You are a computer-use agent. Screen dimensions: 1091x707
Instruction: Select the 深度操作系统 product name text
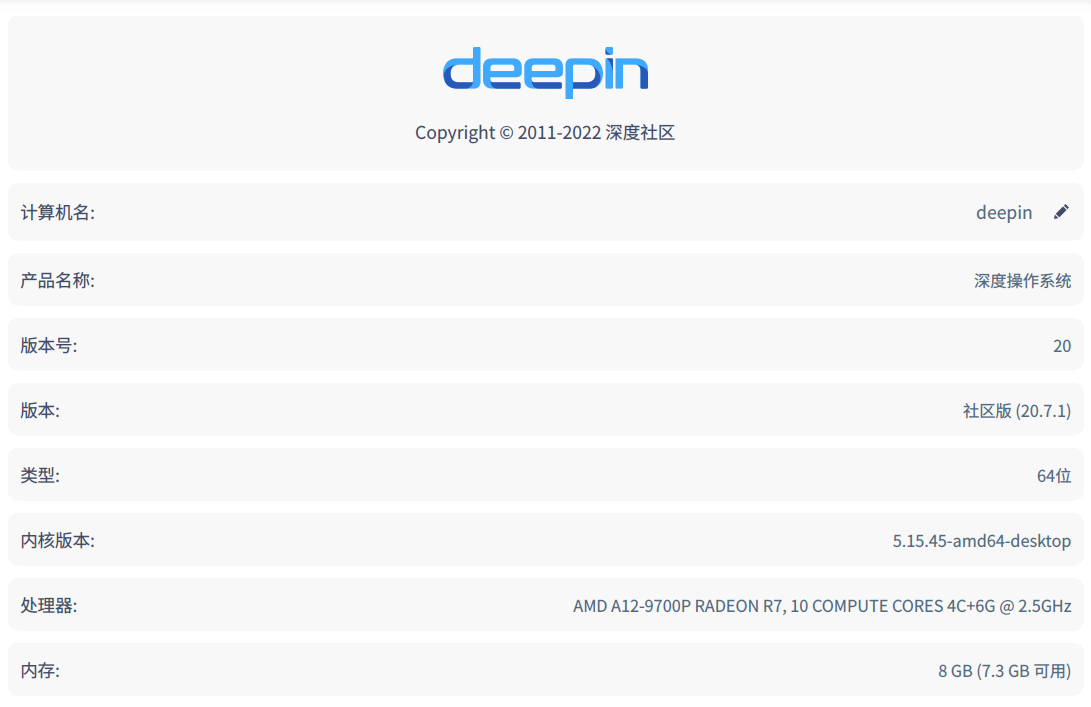coord(1024,280)
